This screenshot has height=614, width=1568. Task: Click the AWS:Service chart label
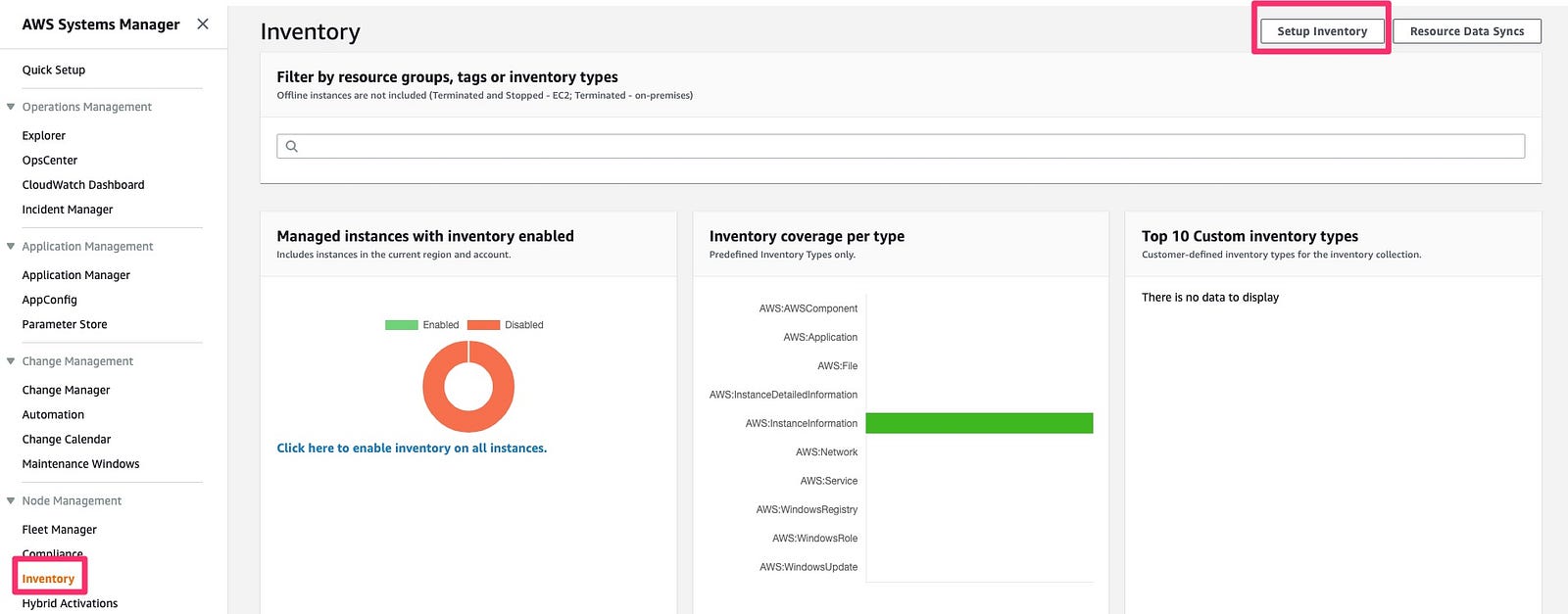[829, 481]
